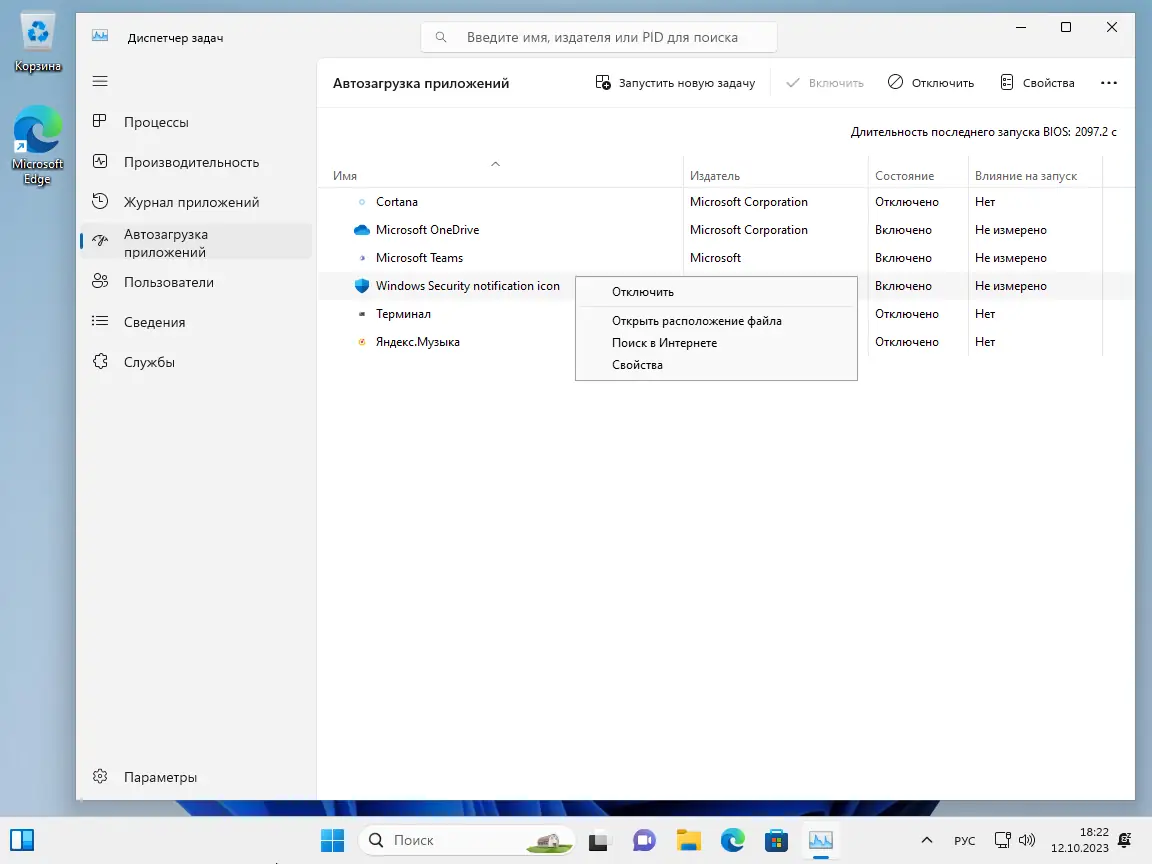Open the three-dot more options menu
The width and height of the screenshot is (1152, 864).
1109,82
